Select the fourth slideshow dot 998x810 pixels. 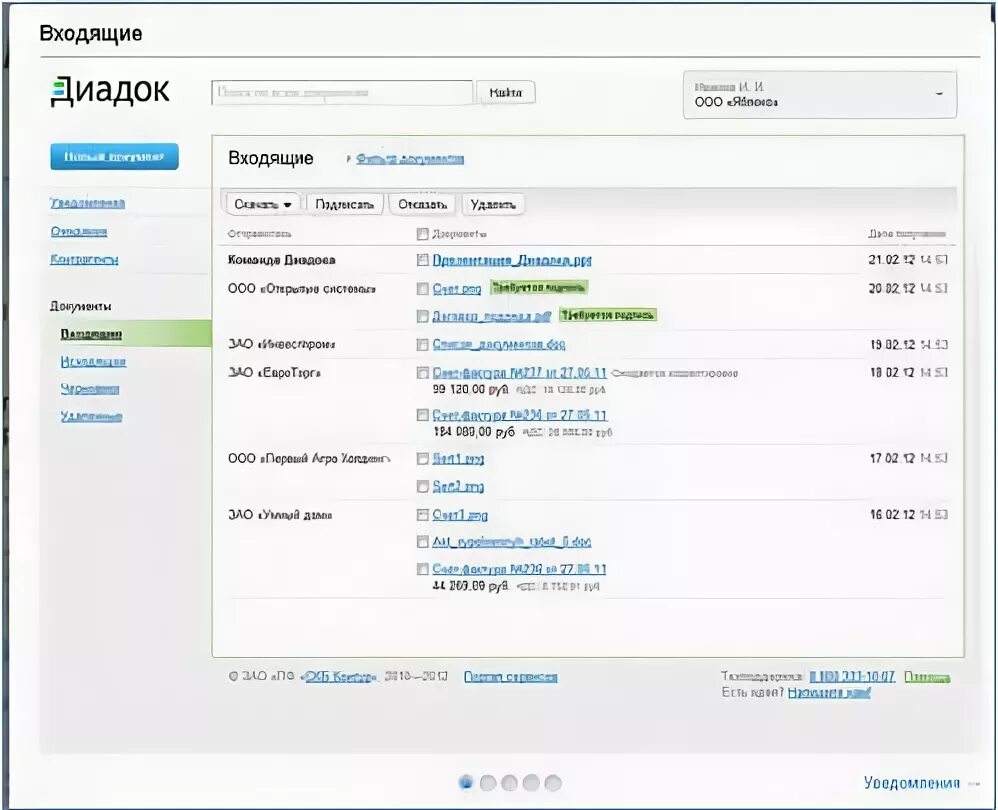(531, 783)
